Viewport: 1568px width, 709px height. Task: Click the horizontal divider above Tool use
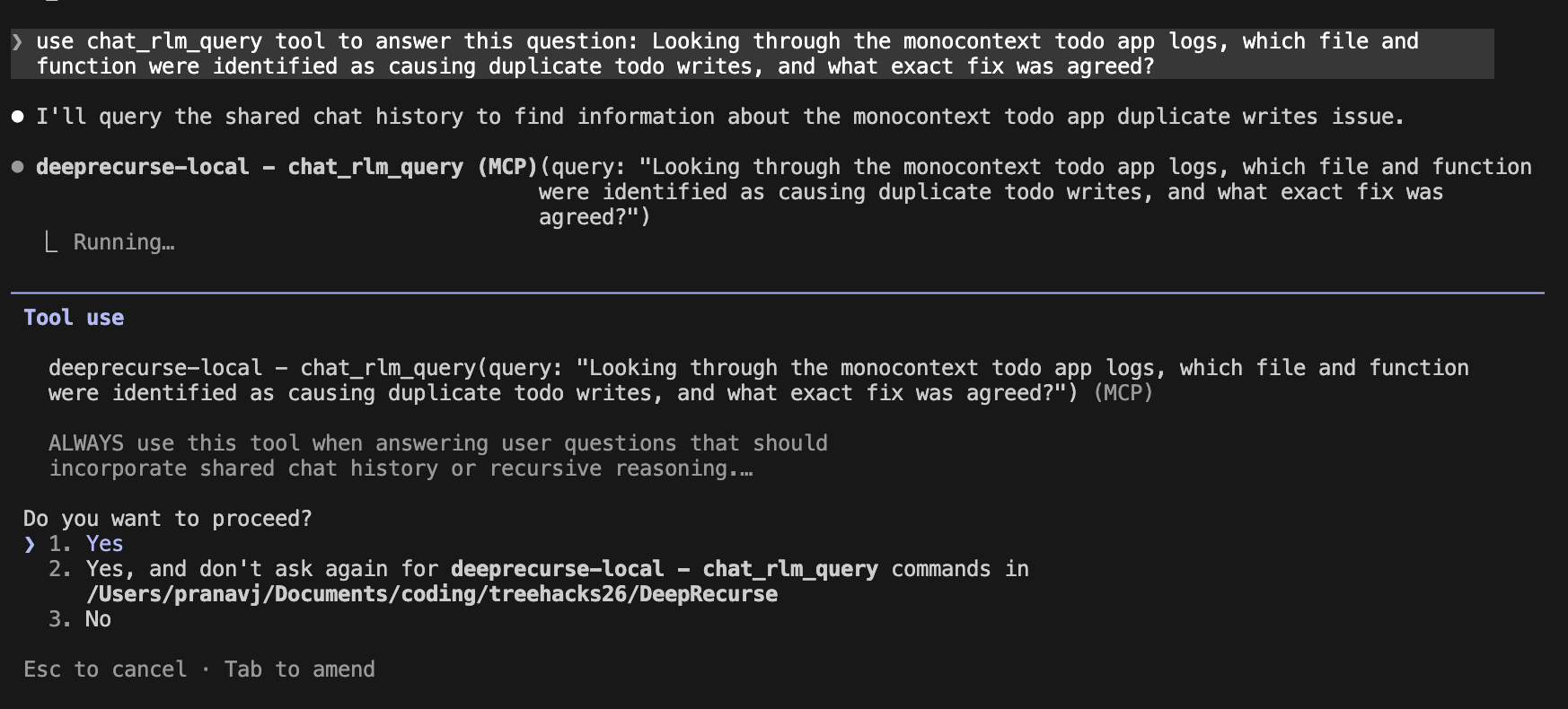tap(778, 293)
